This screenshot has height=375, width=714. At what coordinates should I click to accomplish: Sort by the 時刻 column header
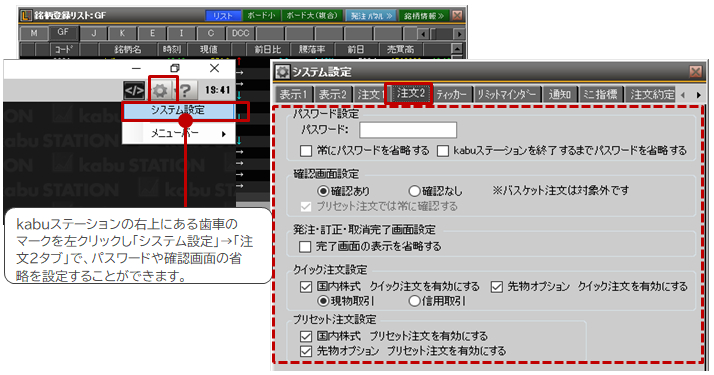point(172,49)
